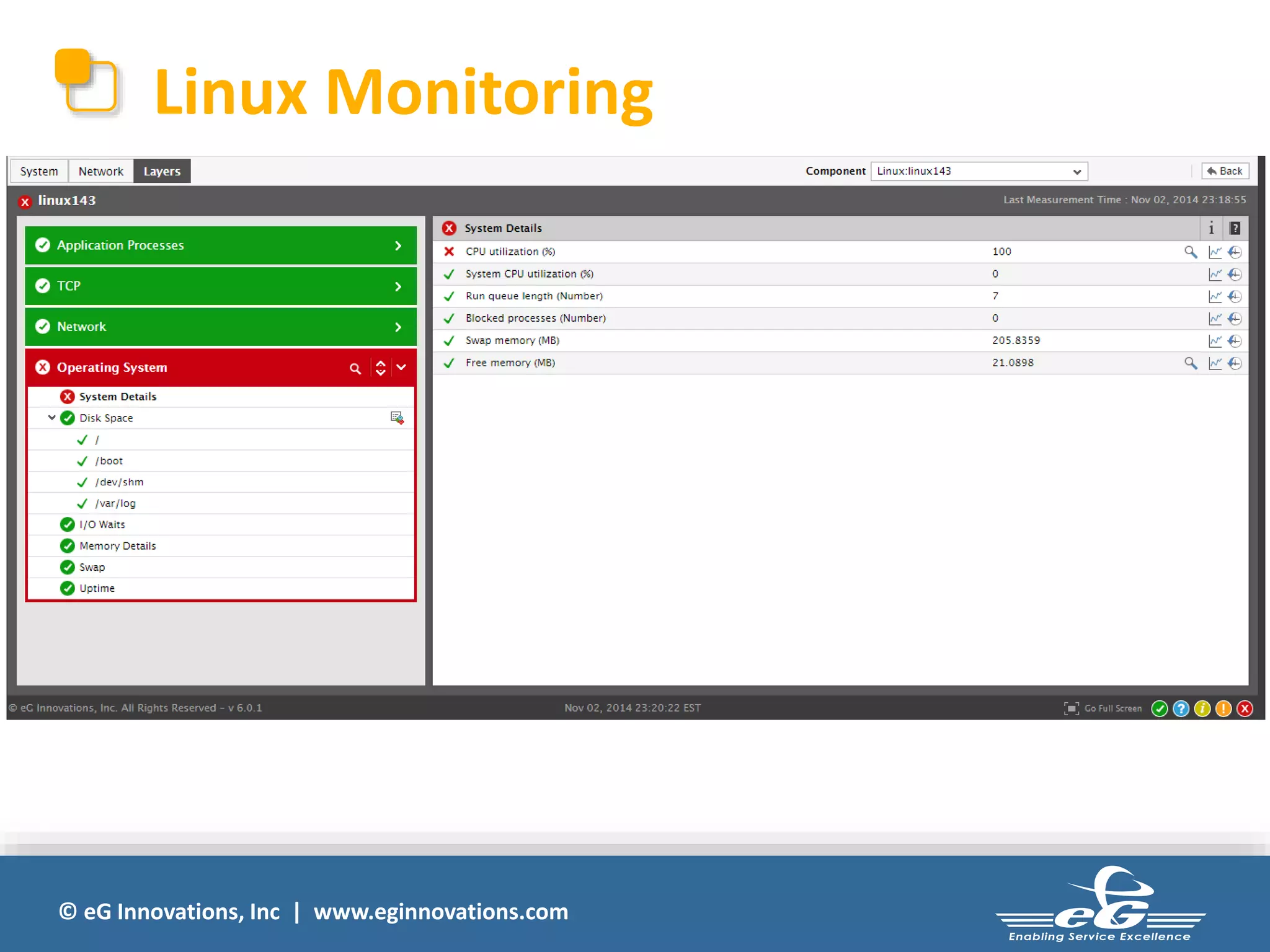Open history icon for Free memory
This screenshot has height=952, width=1270.
[1235, 363]
